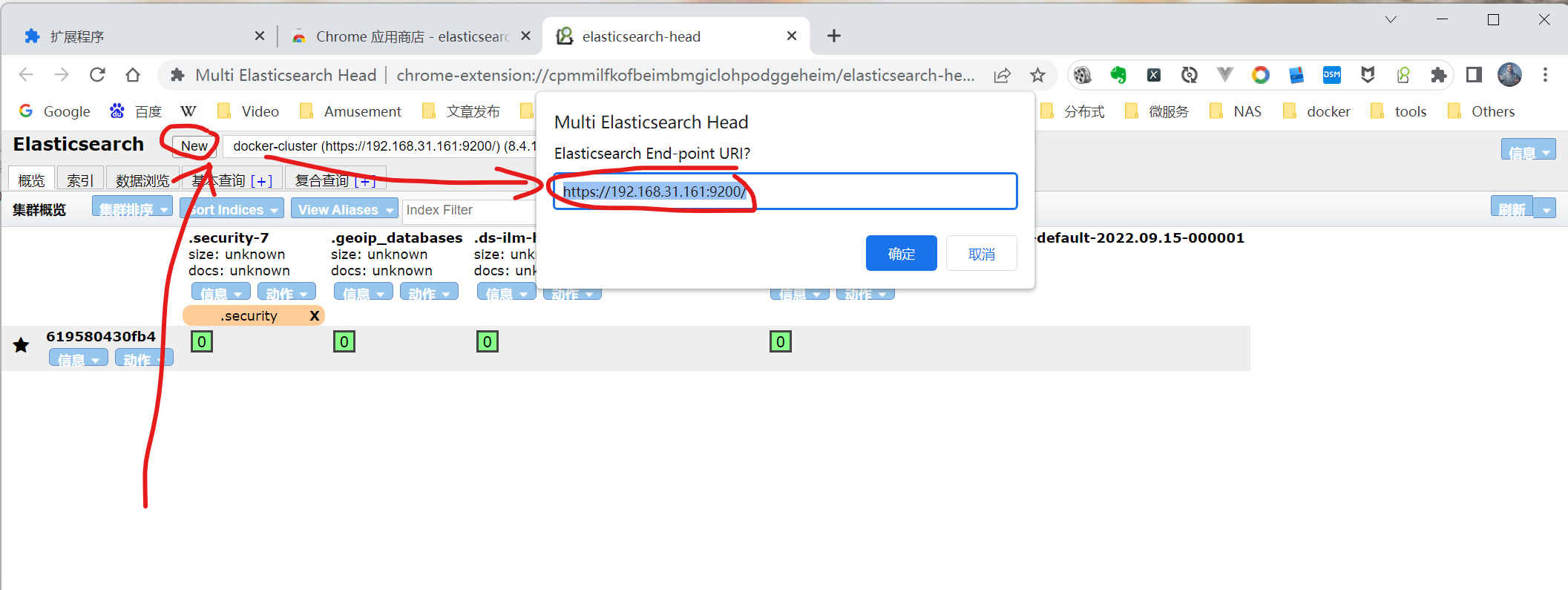Open the Extensions puzzle piece icon
This screenshot has width=1568, height=590.
point(1438,75)
